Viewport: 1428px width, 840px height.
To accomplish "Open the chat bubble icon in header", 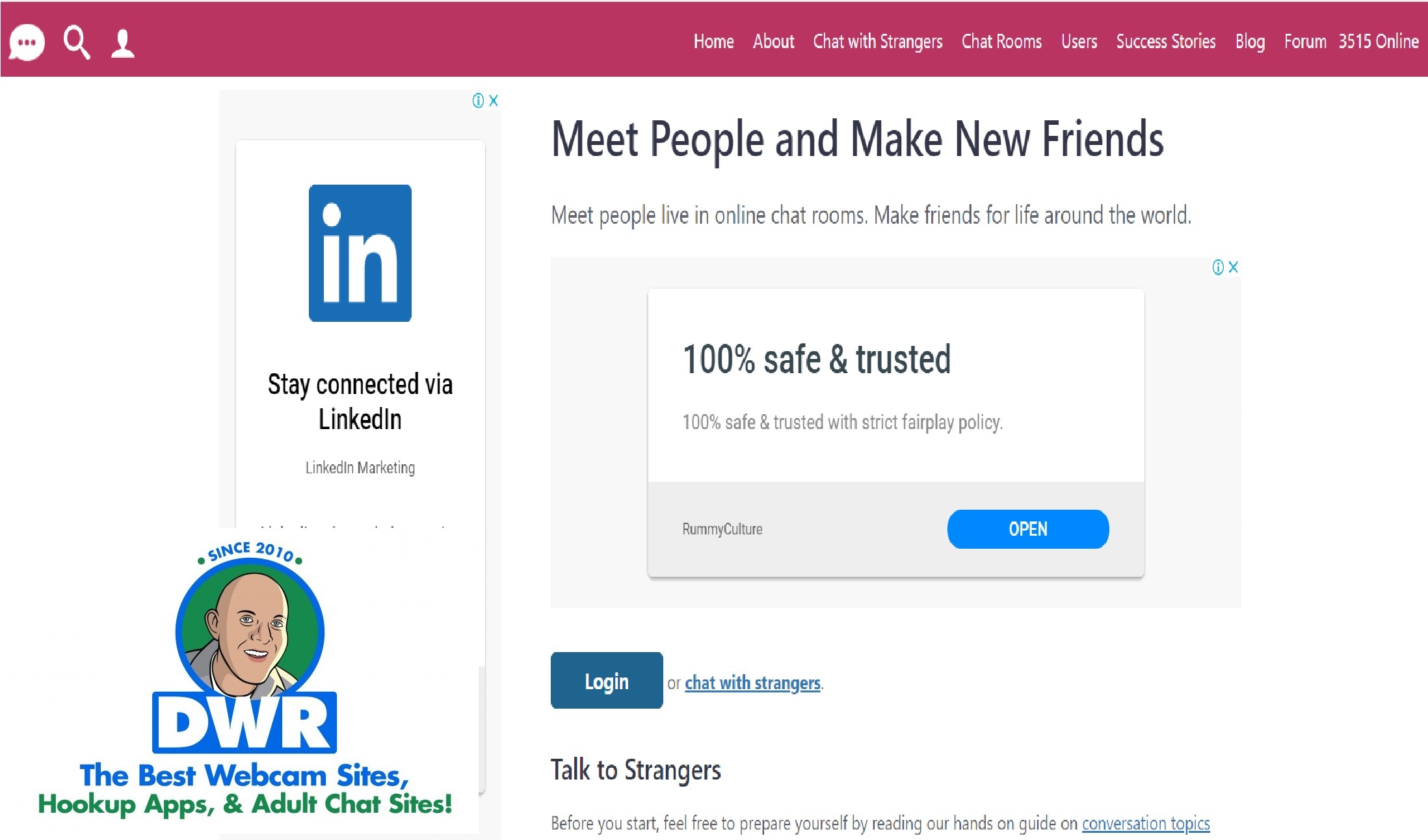I will pyautogui.click(x=27, y=42).
